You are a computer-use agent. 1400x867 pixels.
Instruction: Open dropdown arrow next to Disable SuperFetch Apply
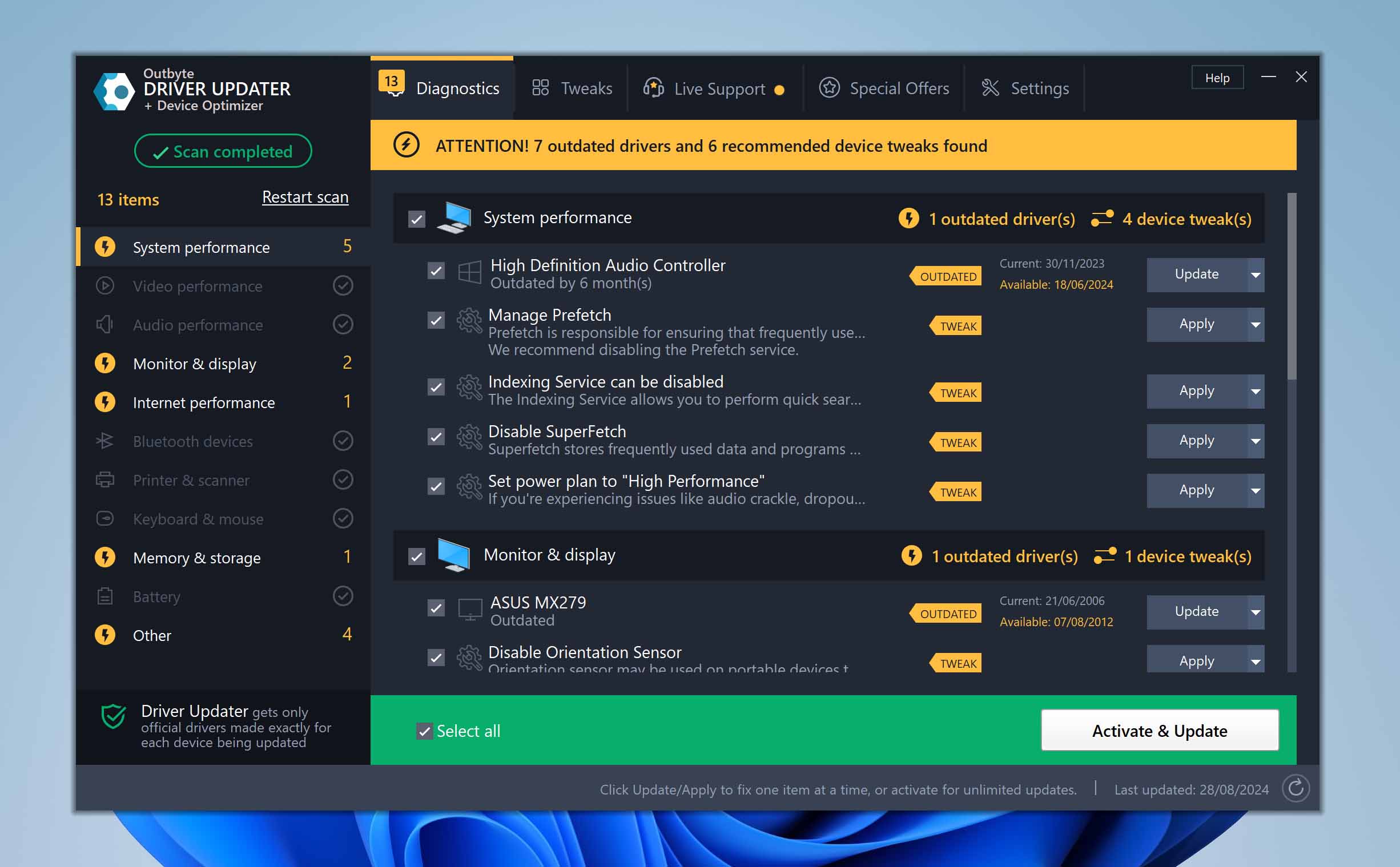click(x=1256, y=441)
